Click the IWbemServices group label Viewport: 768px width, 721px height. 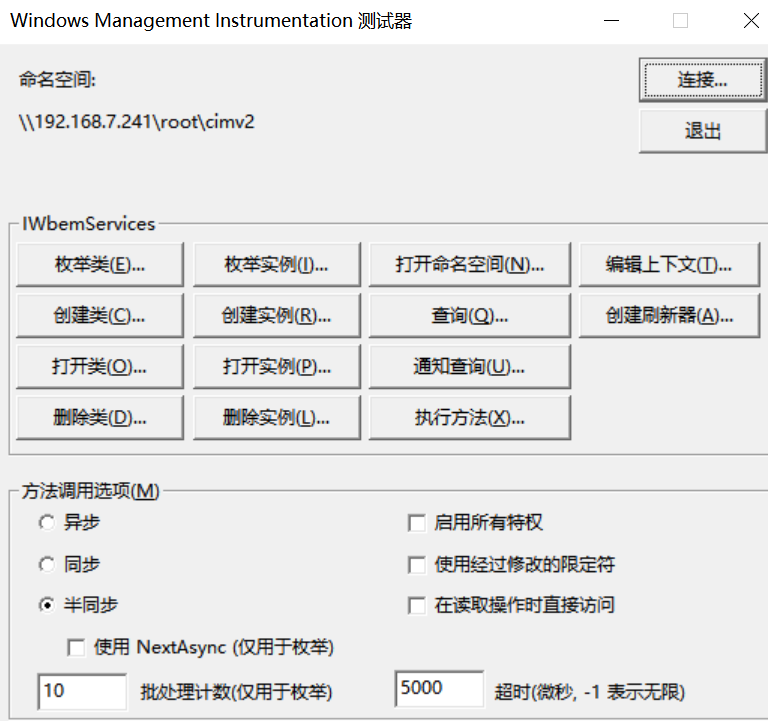pos(89,224)
